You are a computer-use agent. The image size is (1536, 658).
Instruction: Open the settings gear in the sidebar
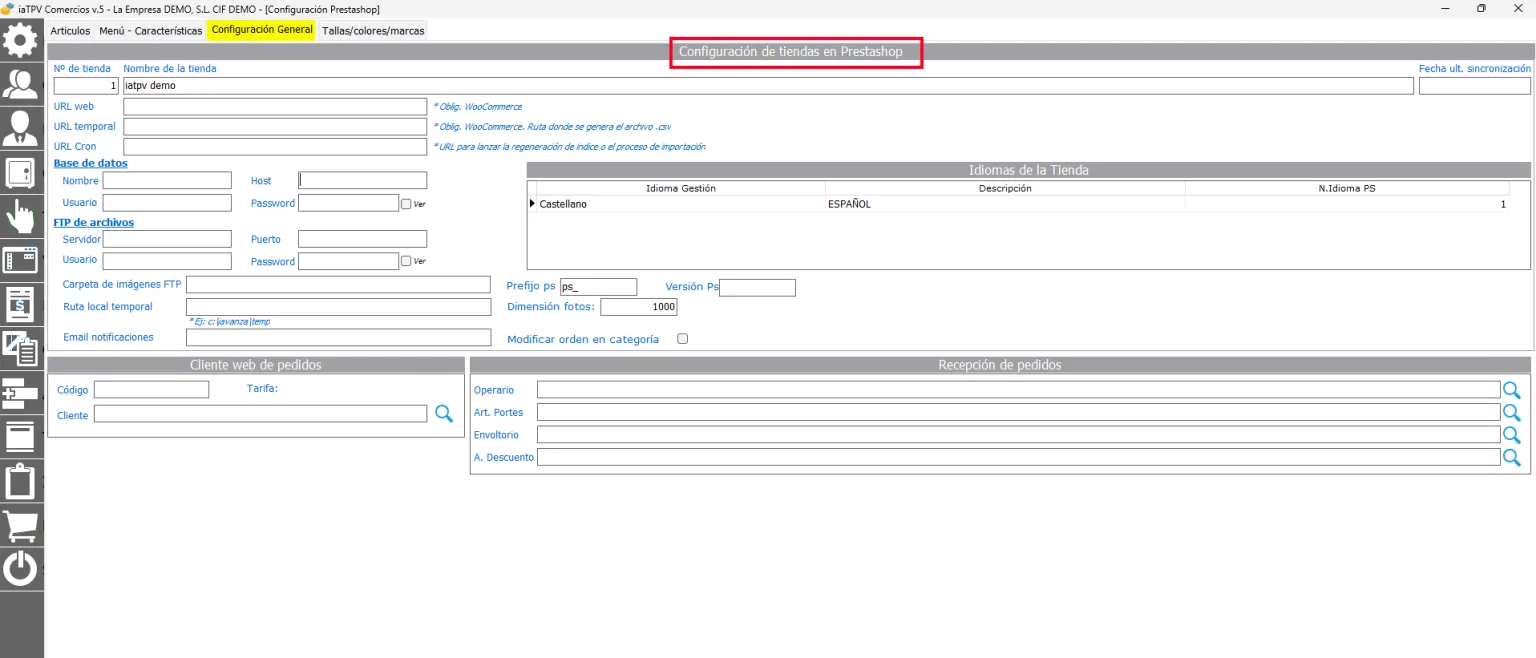coord(21,40)
